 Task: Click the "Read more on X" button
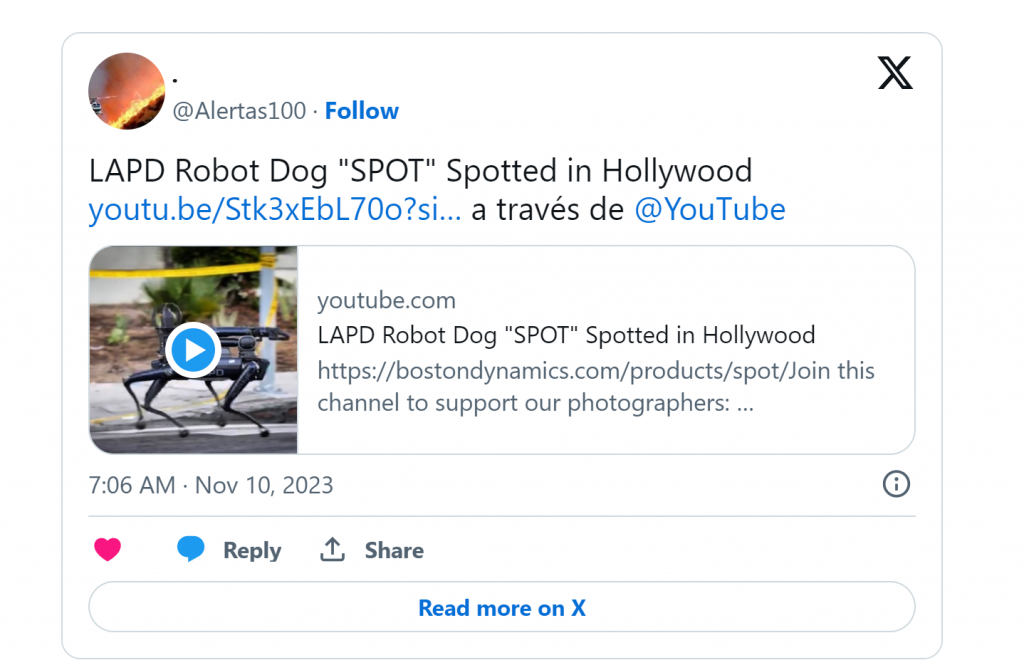(501, 608)
